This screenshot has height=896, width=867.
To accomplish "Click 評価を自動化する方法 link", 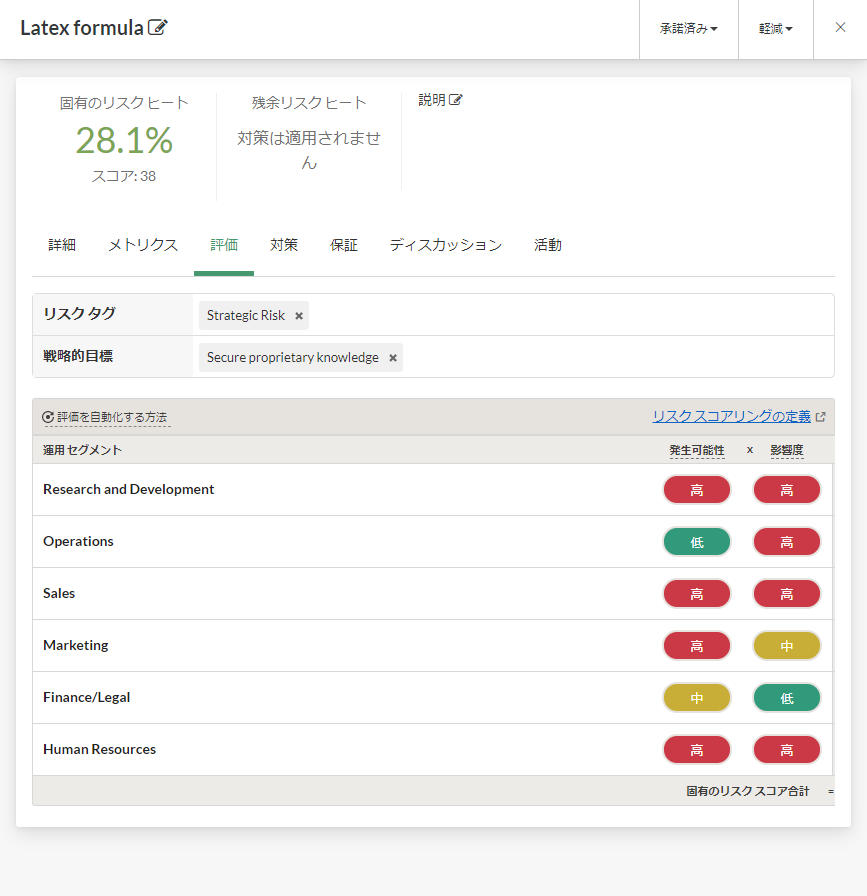I will 112,417.
